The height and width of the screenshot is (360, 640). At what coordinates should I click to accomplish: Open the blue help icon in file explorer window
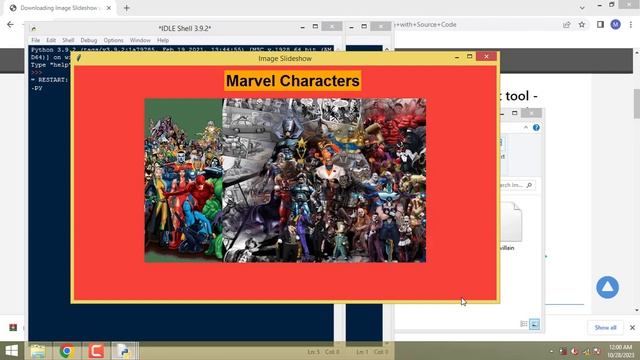pyautogui.click(x=536, y=128)
